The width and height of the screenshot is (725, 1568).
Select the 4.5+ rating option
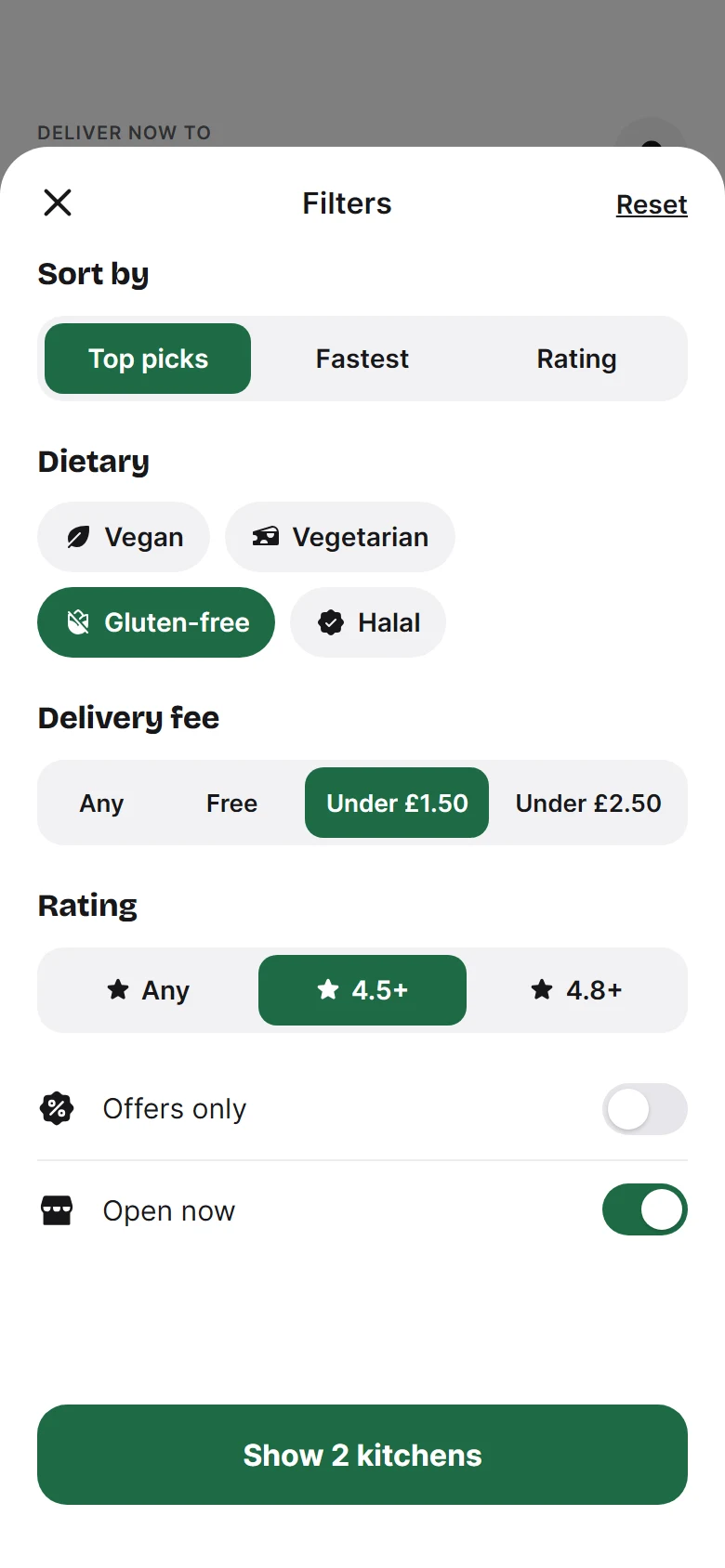tap(362, 990)
